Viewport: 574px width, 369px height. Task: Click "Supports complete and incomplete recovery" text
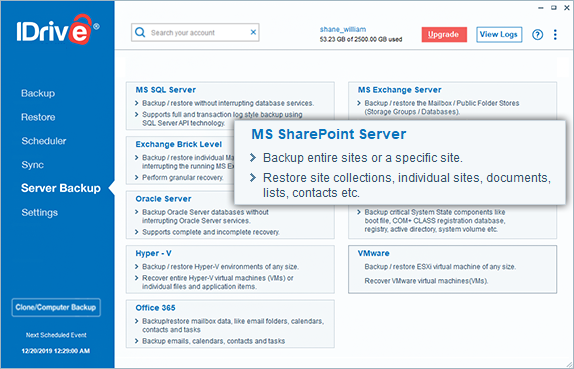211,232
